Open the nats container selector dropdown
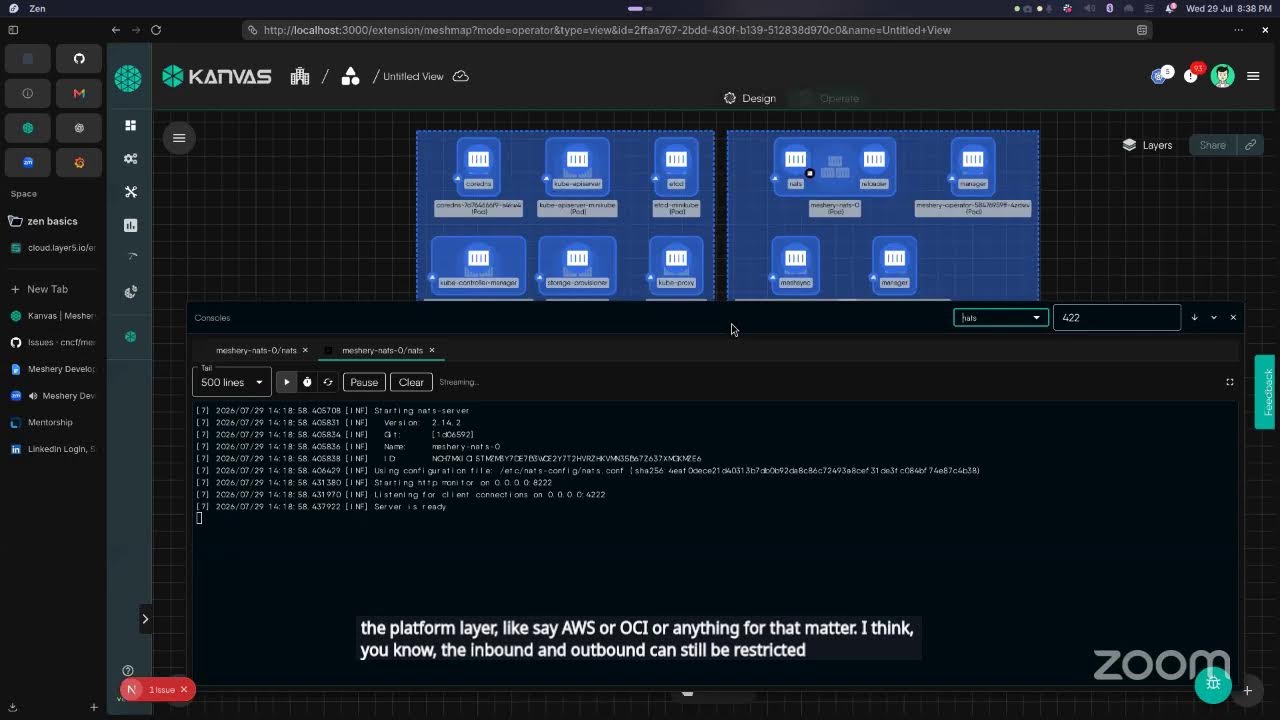 point(1001,318)
